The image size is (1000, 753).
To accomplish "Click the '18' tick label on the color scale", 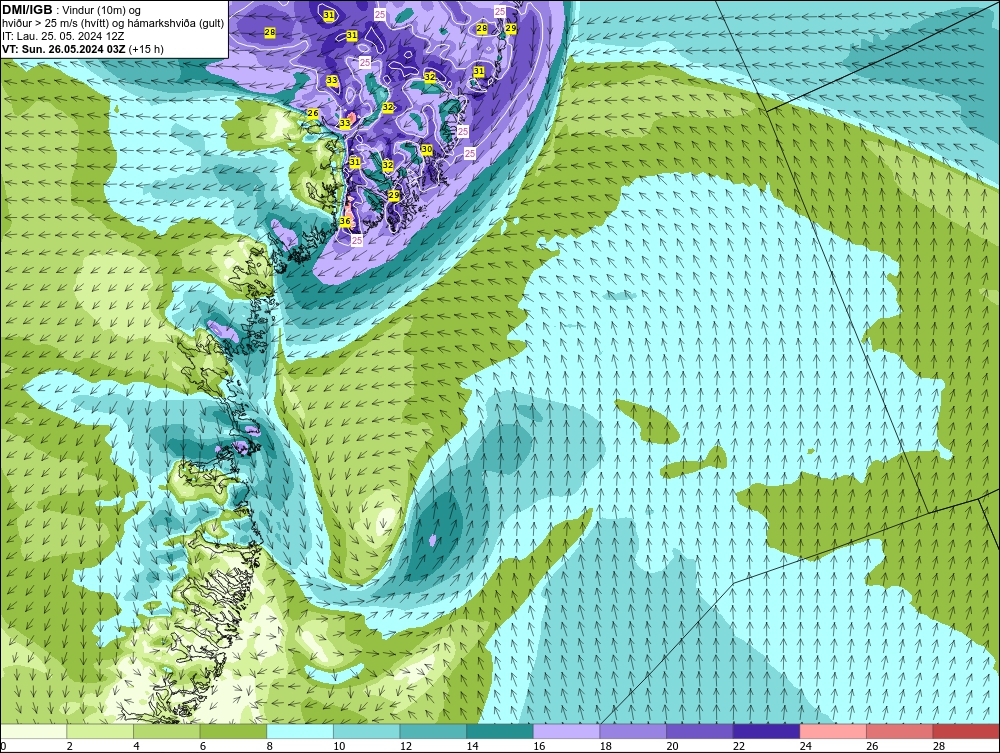I will (x=606, y=746).
